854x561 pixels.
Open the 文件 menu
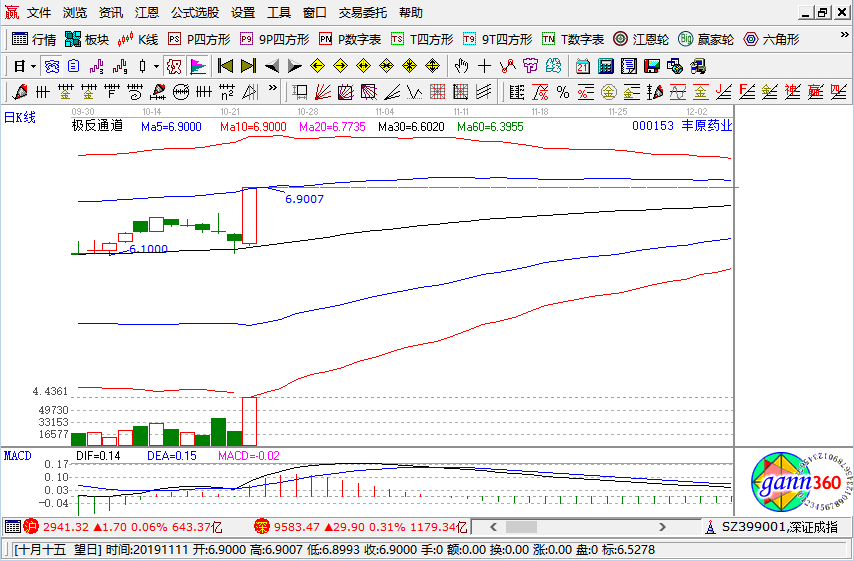tap(39, 12)
